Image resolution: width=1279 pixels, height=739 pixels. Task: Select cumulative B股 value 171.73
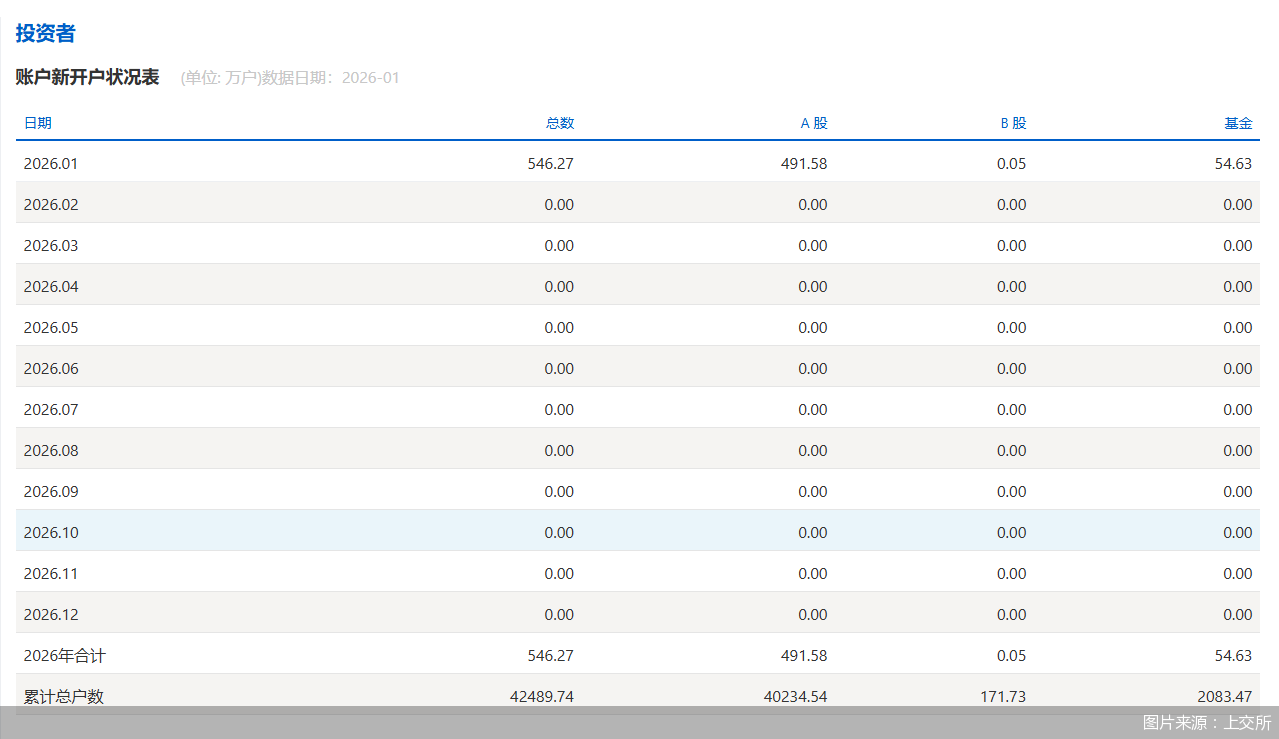1003,696
